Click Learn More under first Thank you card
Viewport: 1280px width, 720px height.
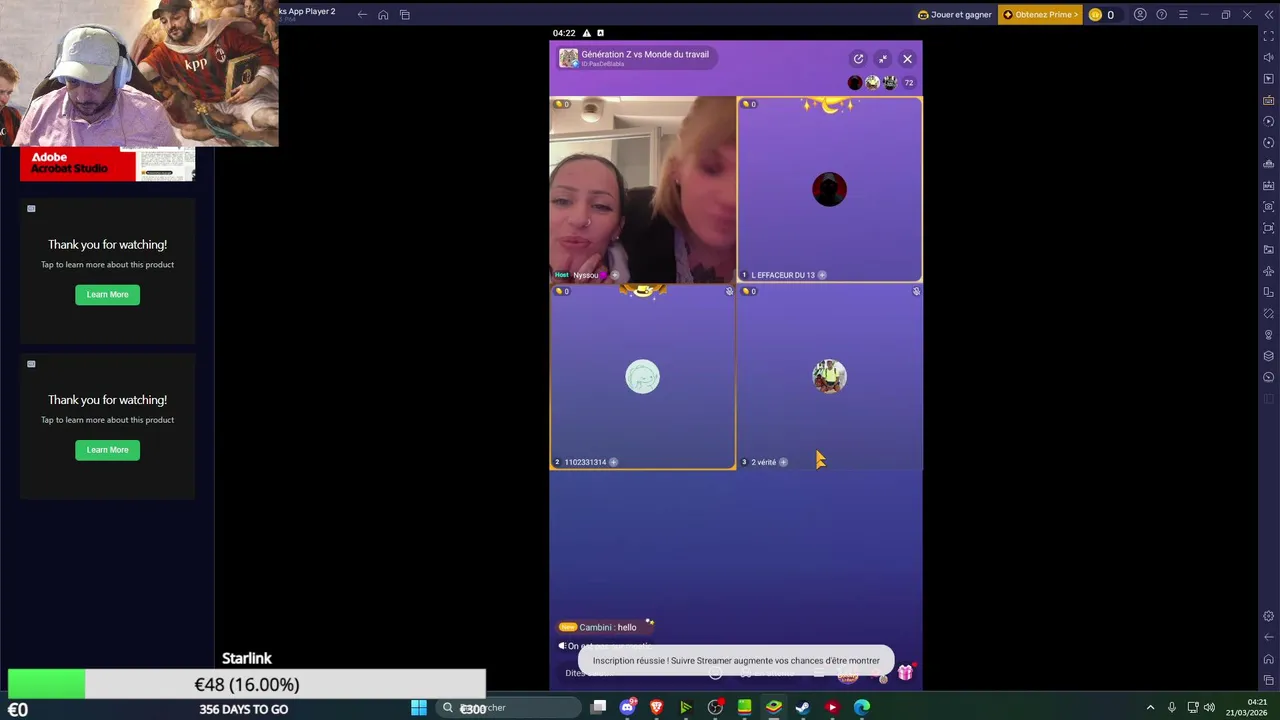pyautogui.click(x=107, y=294)
